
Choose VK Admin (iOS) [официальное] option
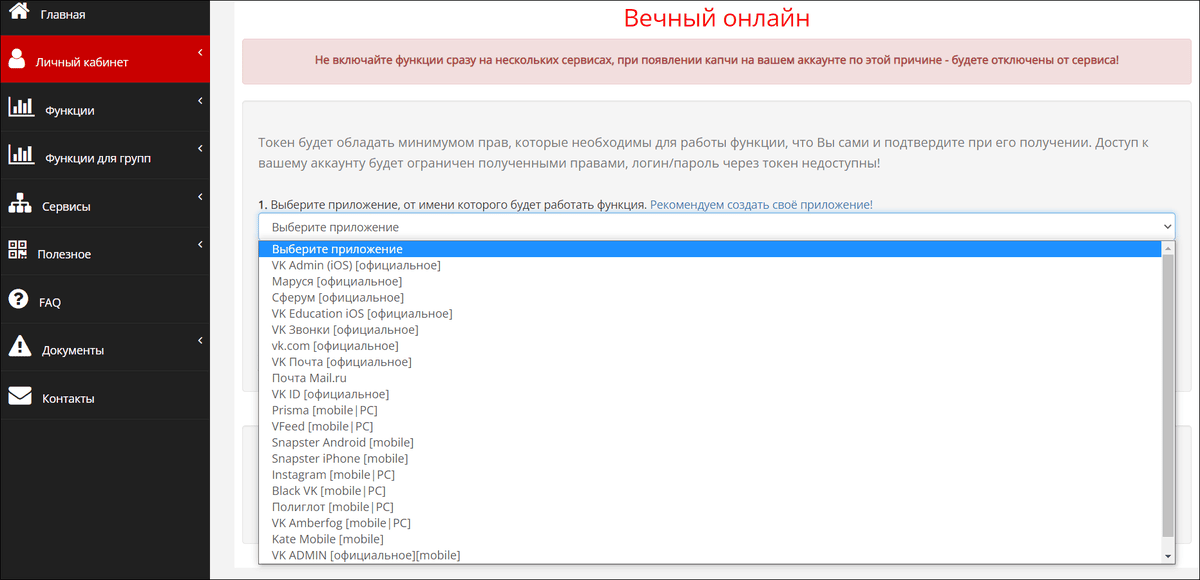(x=710, y=265)
